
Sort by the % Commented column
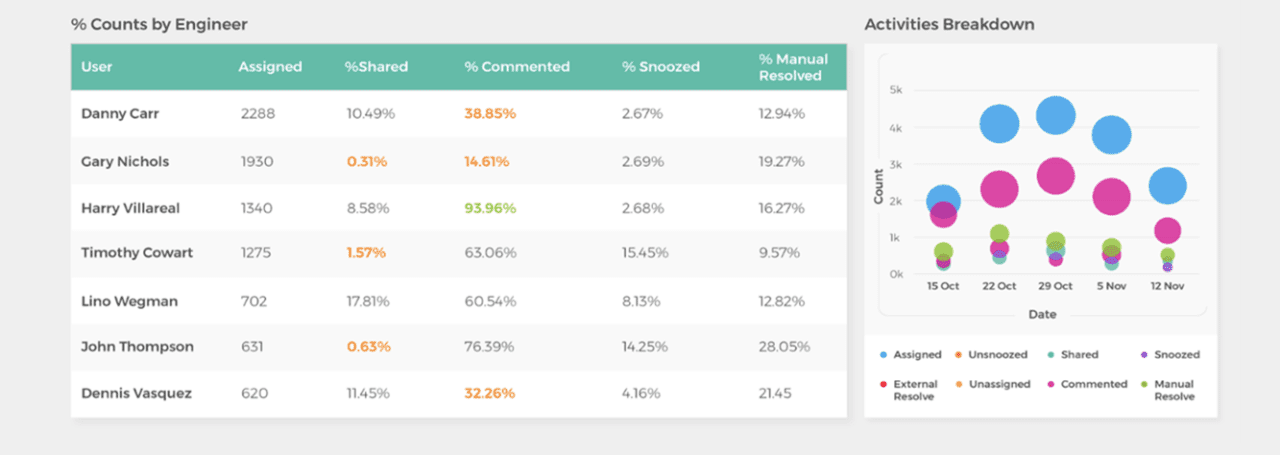517,67
